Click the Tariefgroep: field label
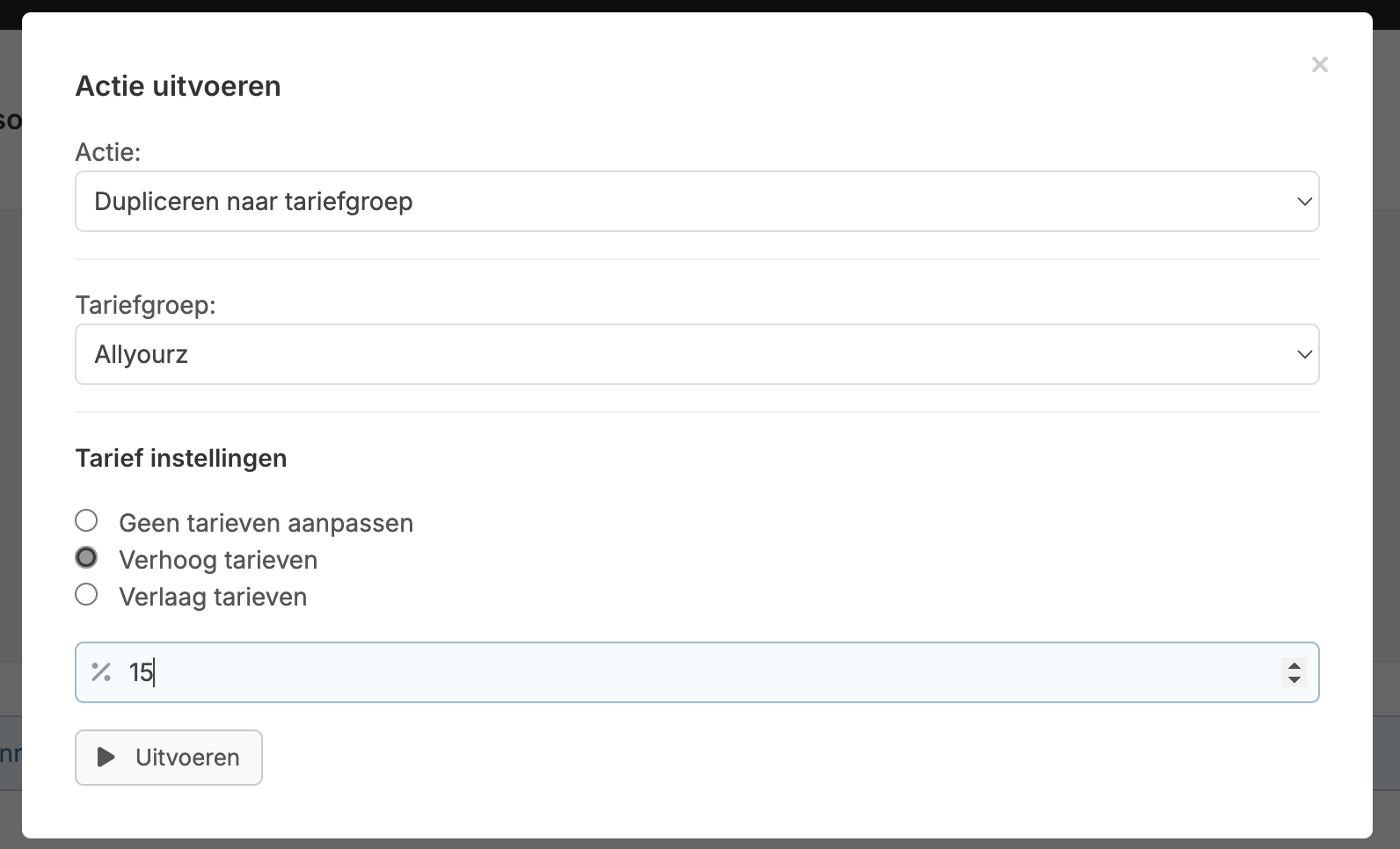 [x=145, y=305]
